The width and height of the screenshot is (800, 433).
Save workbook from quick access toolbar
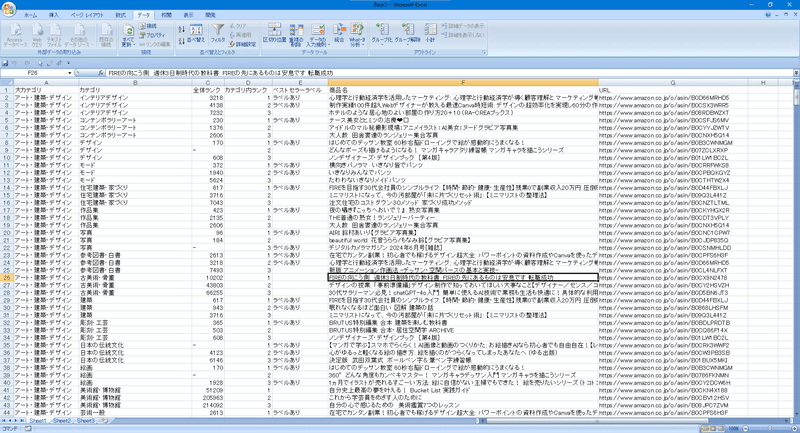point(5,63)
